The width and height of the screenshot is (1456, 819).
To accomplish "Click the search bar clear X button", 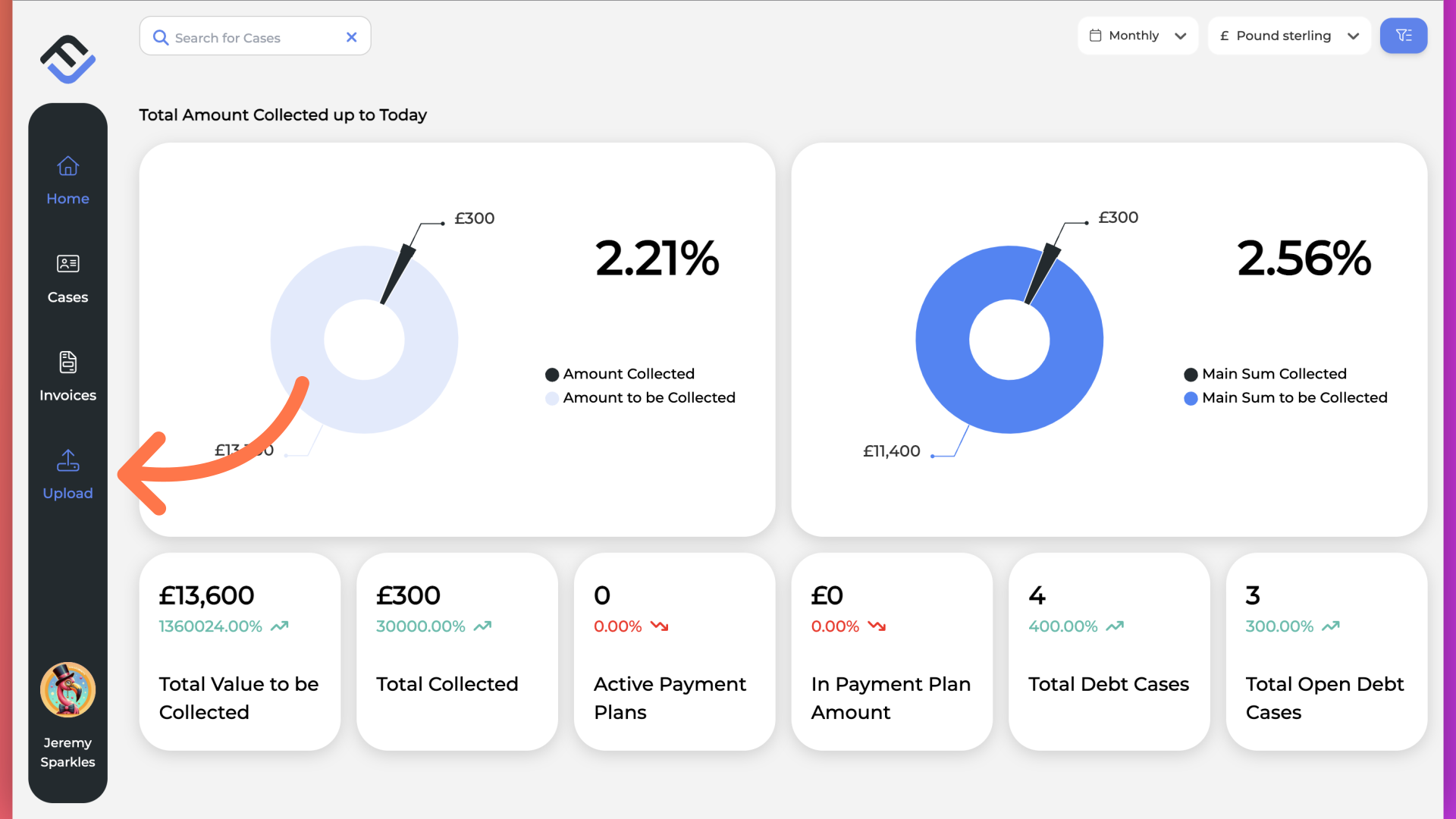I will coord(351,37).
